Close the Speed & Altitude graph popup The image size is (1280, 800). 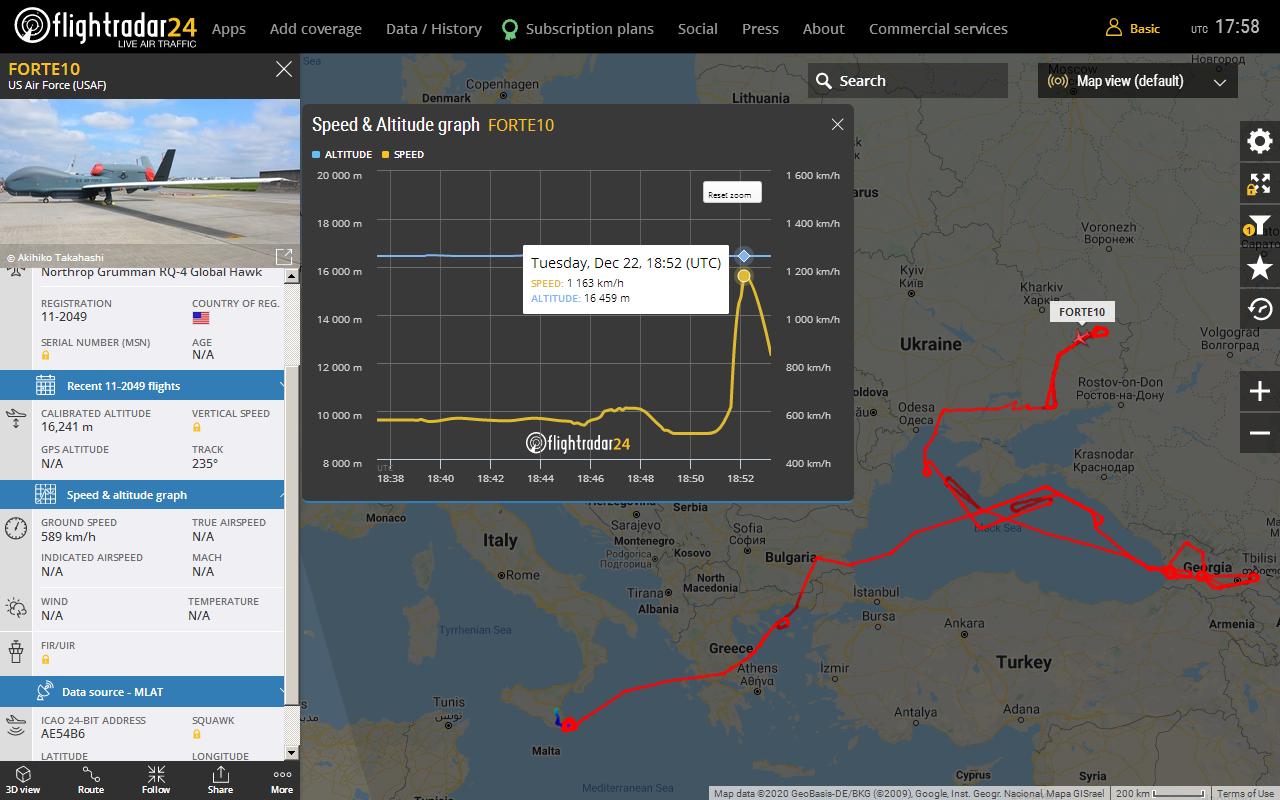coord(838,124)
